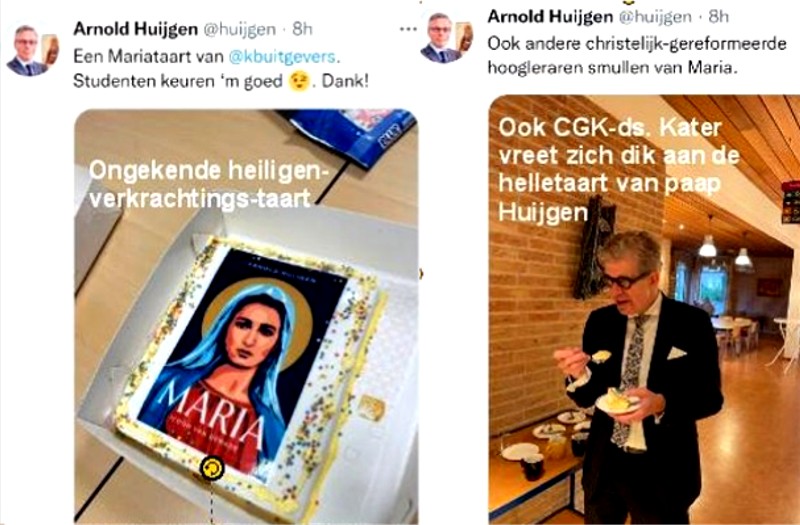
Task: Click the 'Studenten keuren 'm goed' tweet text
Action: coord(178,81)
